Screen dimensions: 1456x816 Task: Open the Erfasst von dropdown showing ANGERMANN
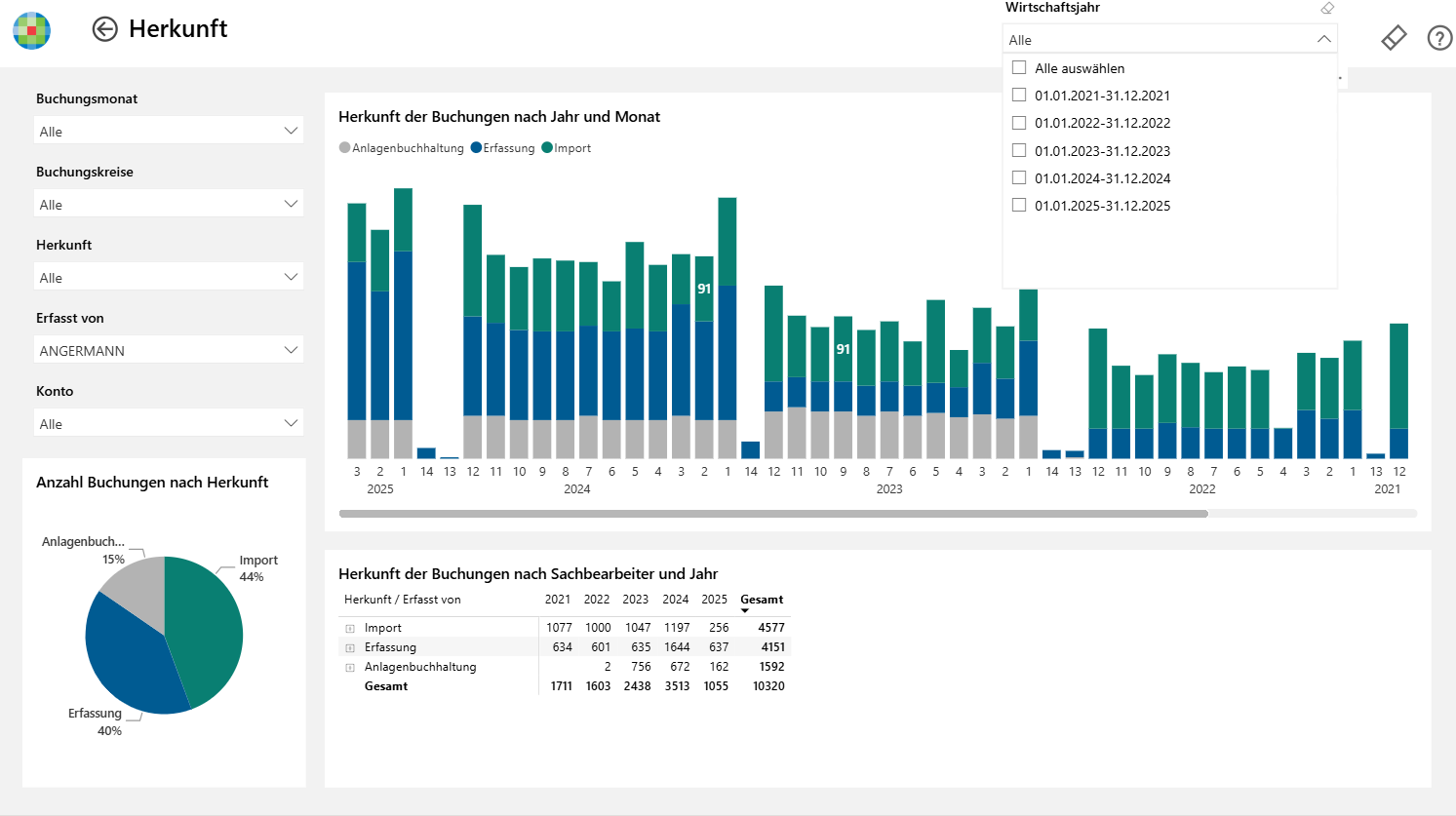[169, 350]
